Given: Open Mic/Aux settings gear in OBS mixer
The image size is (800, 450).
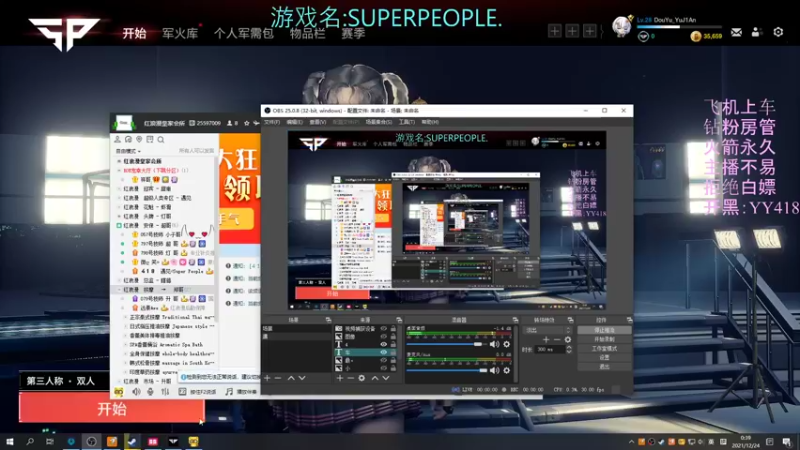Looking at the screenshot, I should [x=507, y=370].
